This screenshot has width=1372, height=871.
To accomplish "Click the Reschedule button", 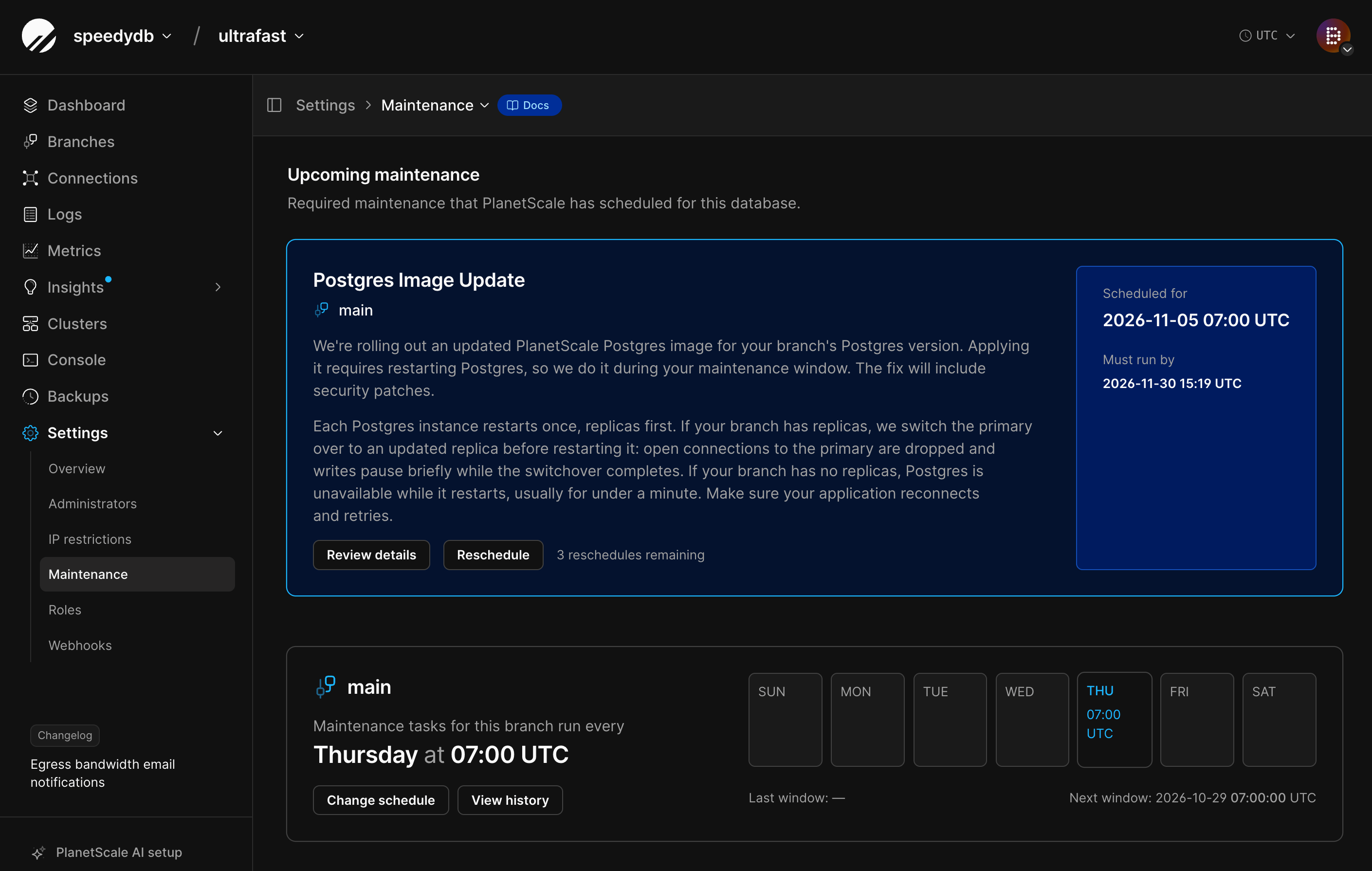I will (493, 555).
